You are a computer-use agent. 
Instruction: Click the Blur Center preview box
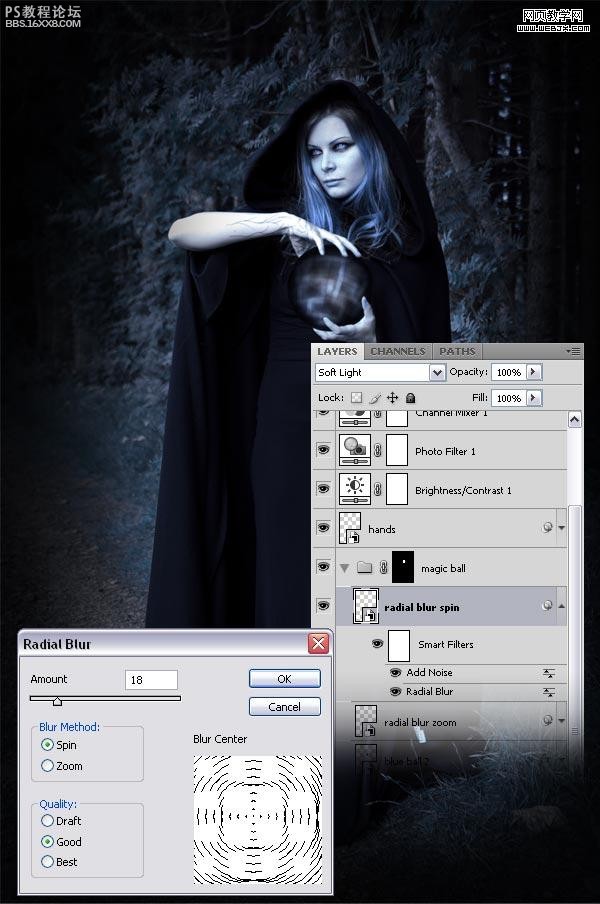pos(258,819)
